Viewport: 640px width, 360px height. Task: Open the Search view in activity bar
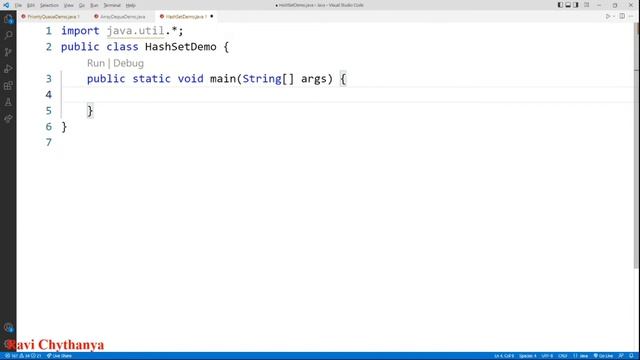(8, 36)
